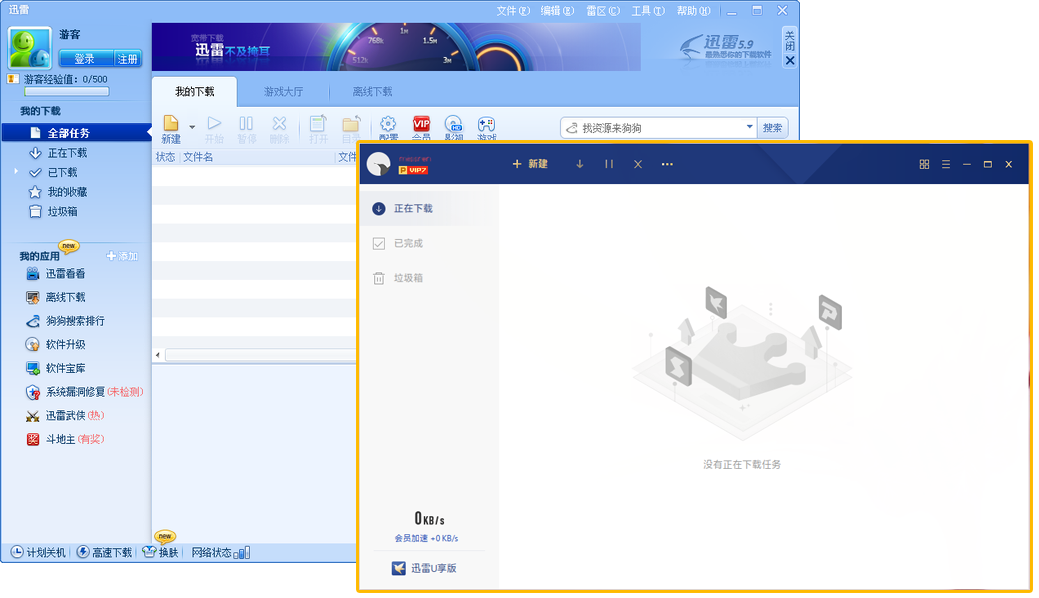
Task: Click the 新建 new-task icon in old Xunlei toolbar
Action: [x=171, y=124]
